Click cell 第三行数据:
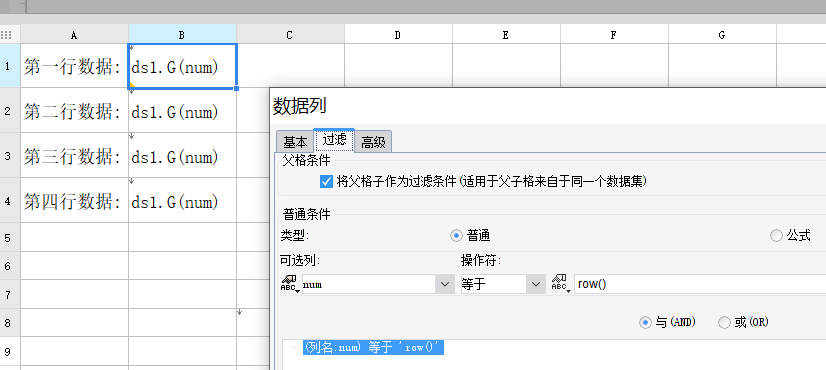 tap(74, 156)
